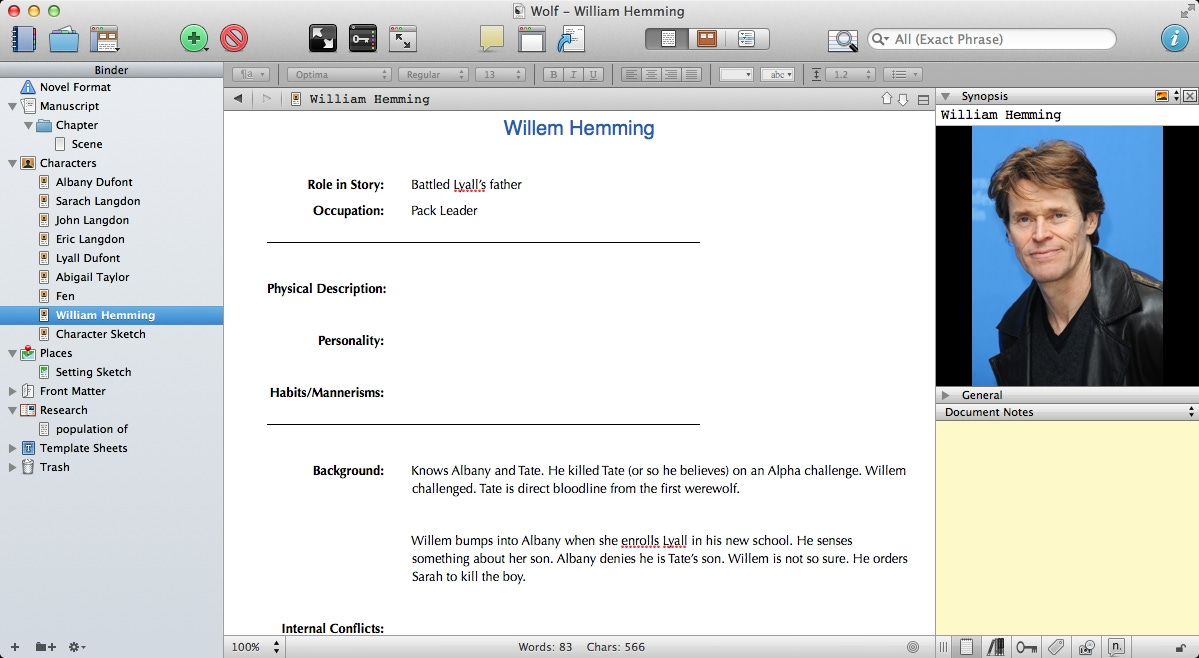
Task: Go to previous document up arrow
Action: coord(887,99)
